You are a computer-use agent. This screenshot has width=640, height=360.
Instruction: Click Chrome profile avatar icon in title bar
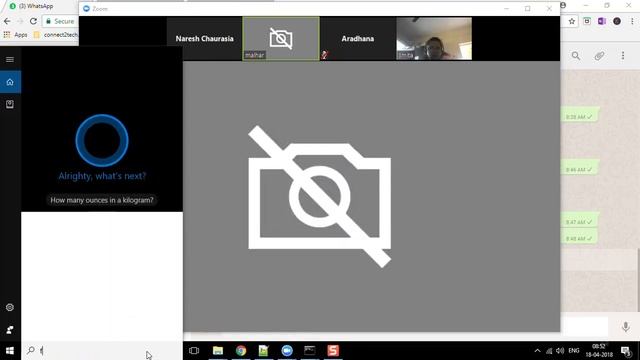click(563, 5)
